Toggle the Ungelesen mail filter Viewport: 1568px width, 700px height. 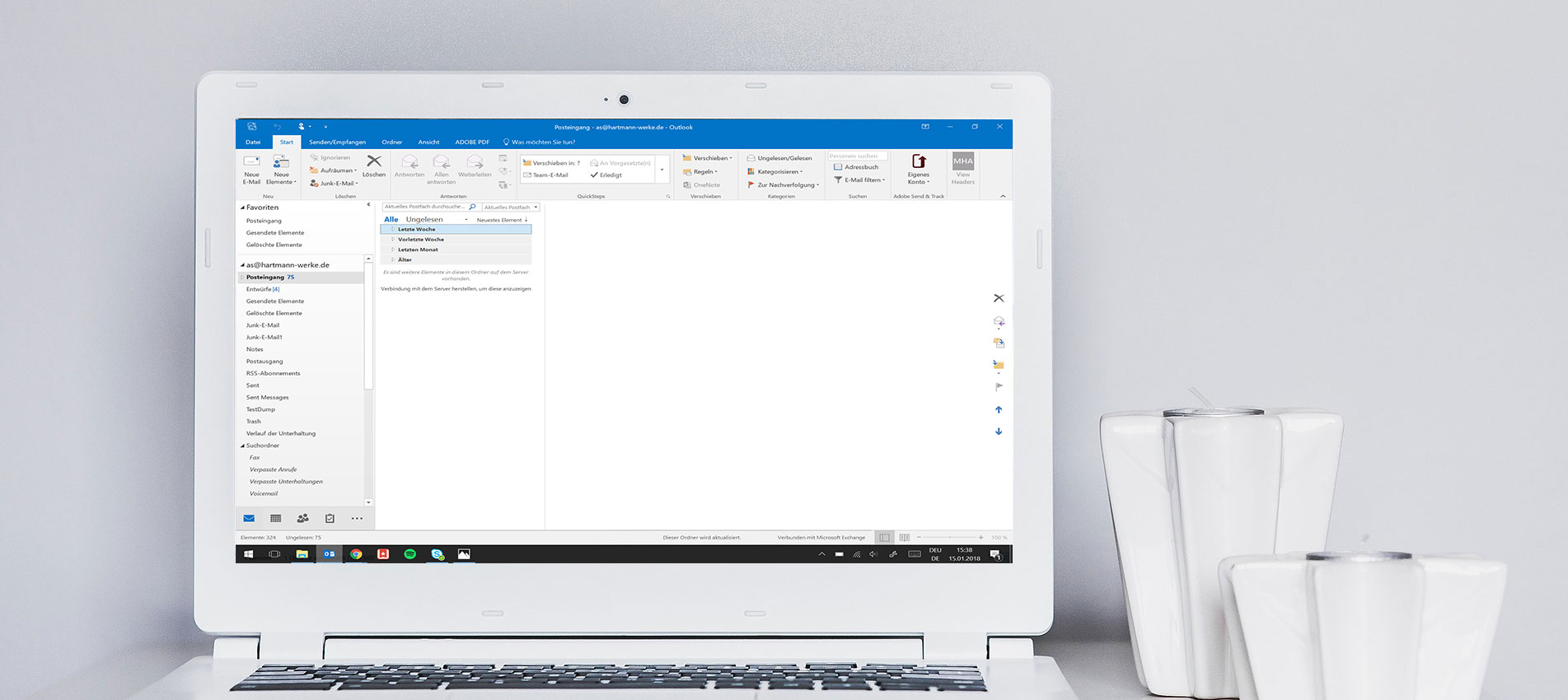[x=424, y=220]
